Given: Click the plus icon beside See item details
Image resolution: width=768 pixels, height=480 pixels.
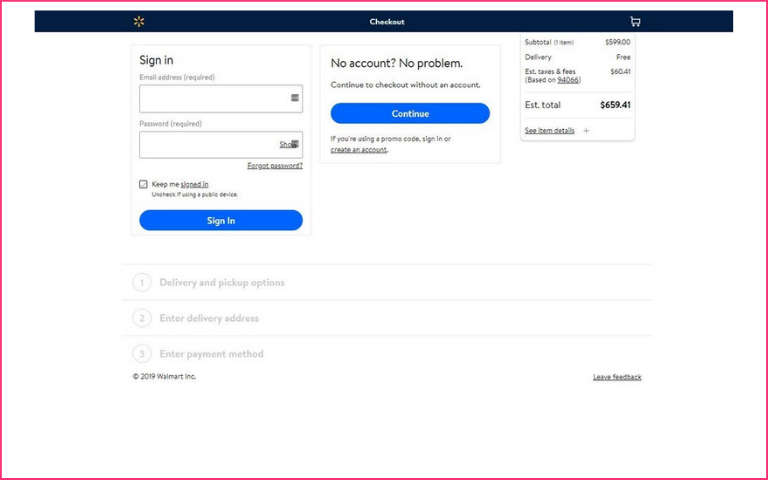Looking at the screenshot, I should pos(586,131).
